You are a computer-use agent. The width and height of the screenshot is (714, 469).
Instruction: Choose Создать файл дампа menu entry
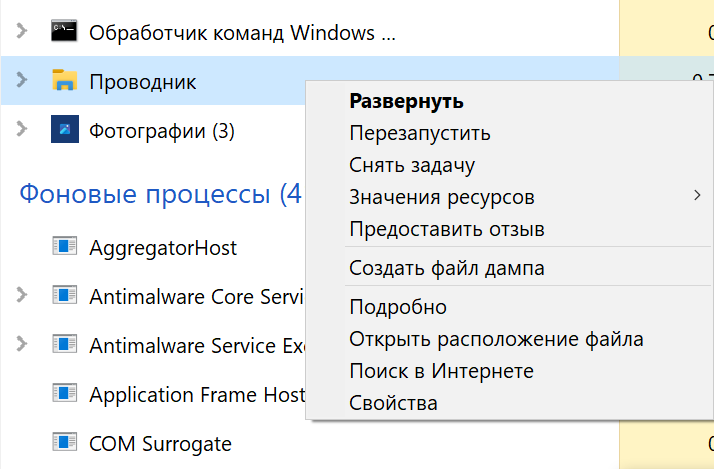point(447,268)
